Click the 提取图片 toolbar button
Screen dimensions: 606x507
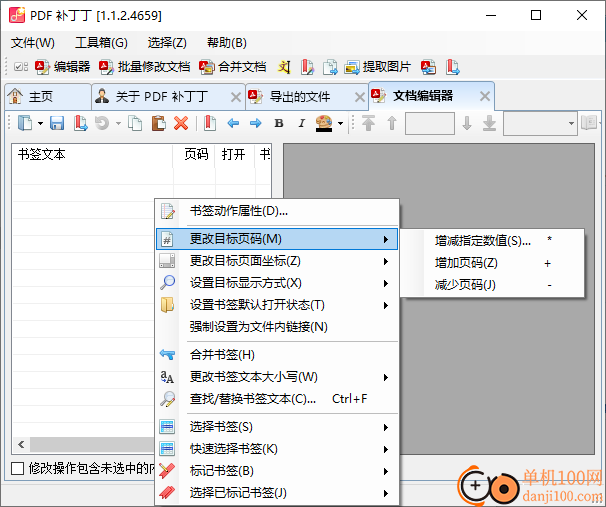coord(378,67)
